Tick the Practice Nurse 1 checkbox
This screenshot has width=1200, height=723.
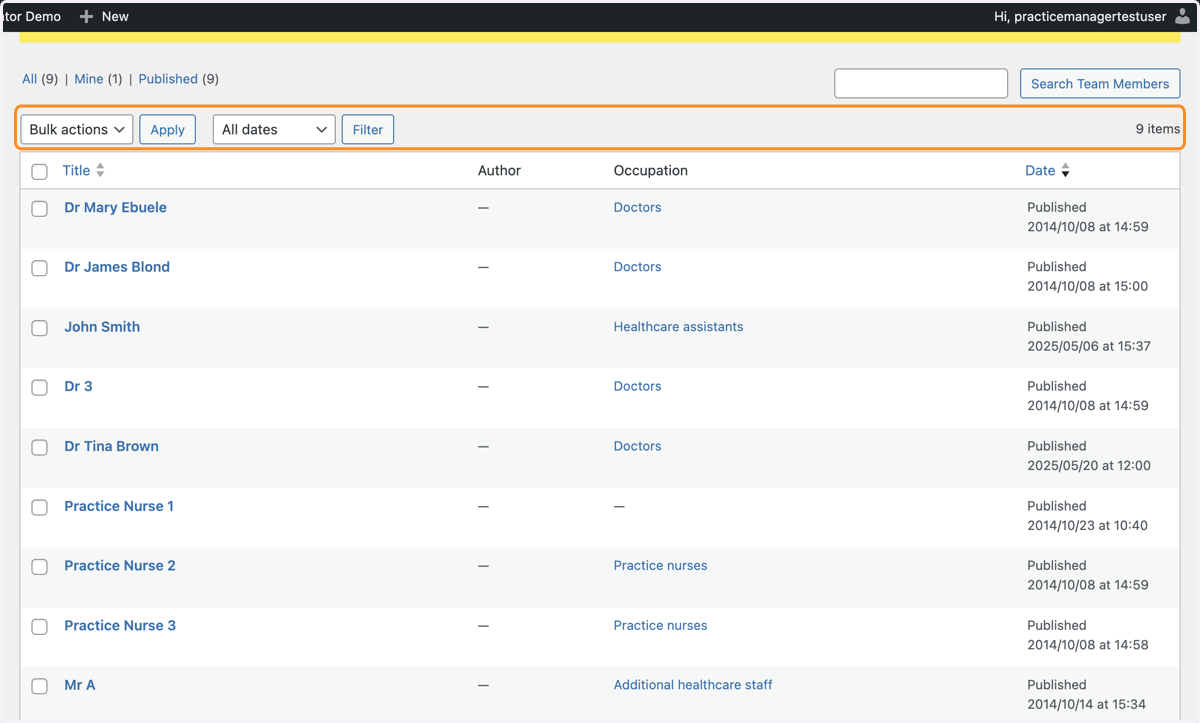pos(40,507)
